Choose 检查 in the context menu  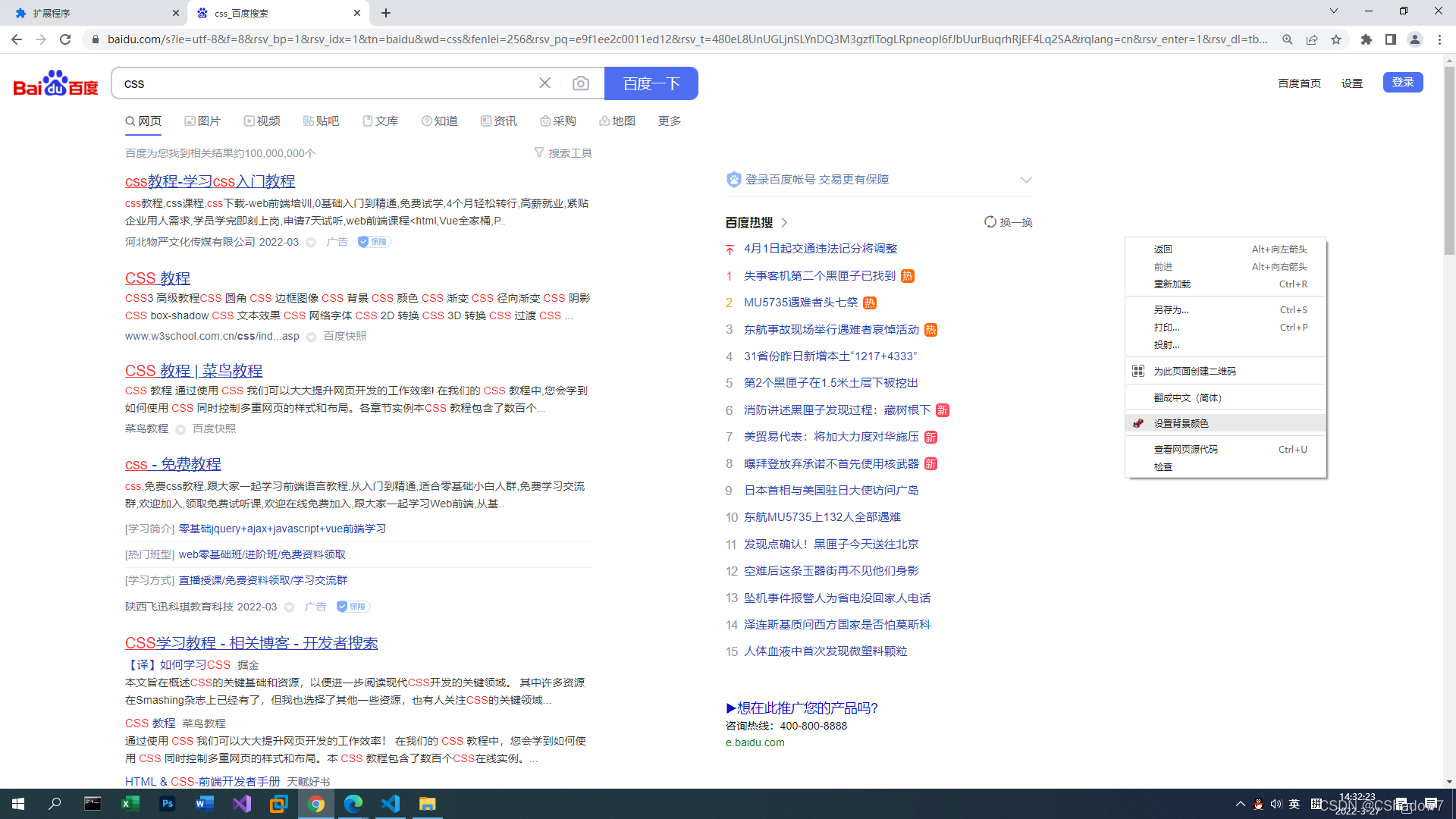(1225, 467)
